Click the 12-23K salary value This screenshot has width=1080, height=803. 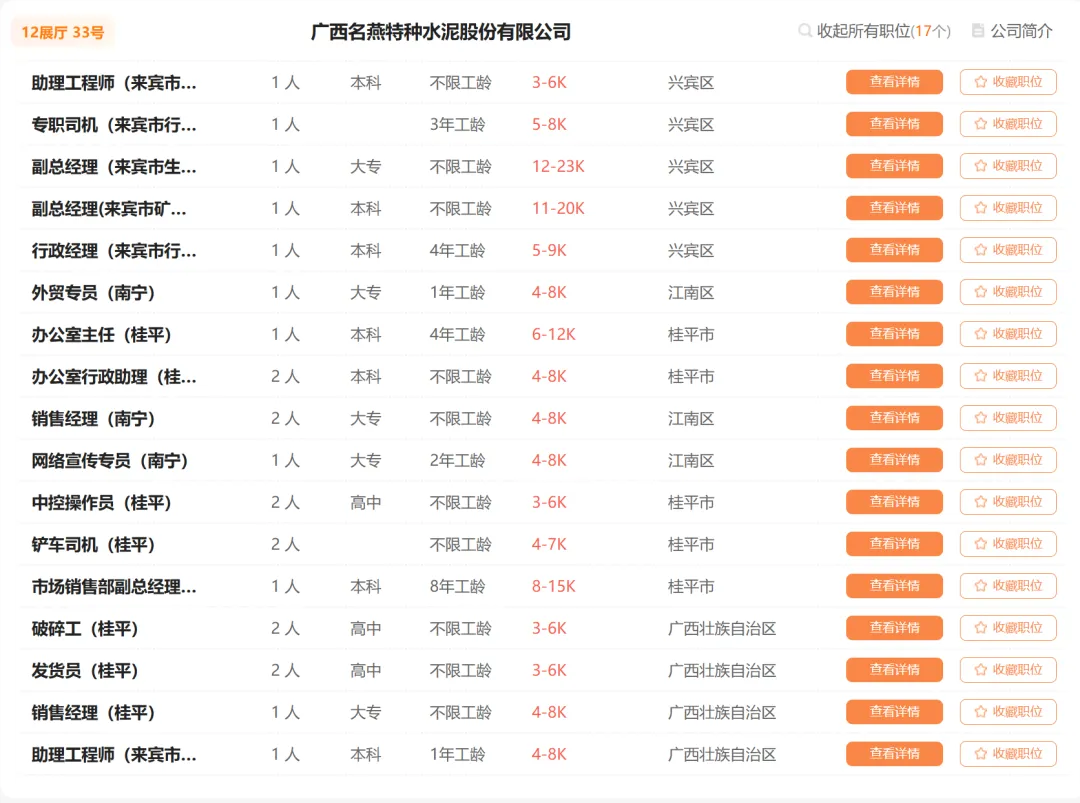pos(558,167)
